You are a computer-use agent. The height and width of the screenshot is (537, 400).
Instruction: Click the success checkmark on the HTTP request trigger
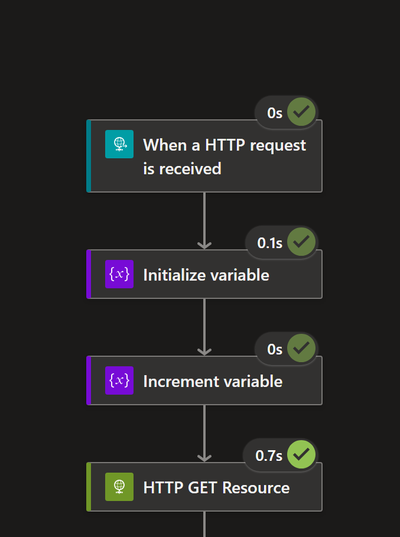pyautogui.click(x=301, y=112)
